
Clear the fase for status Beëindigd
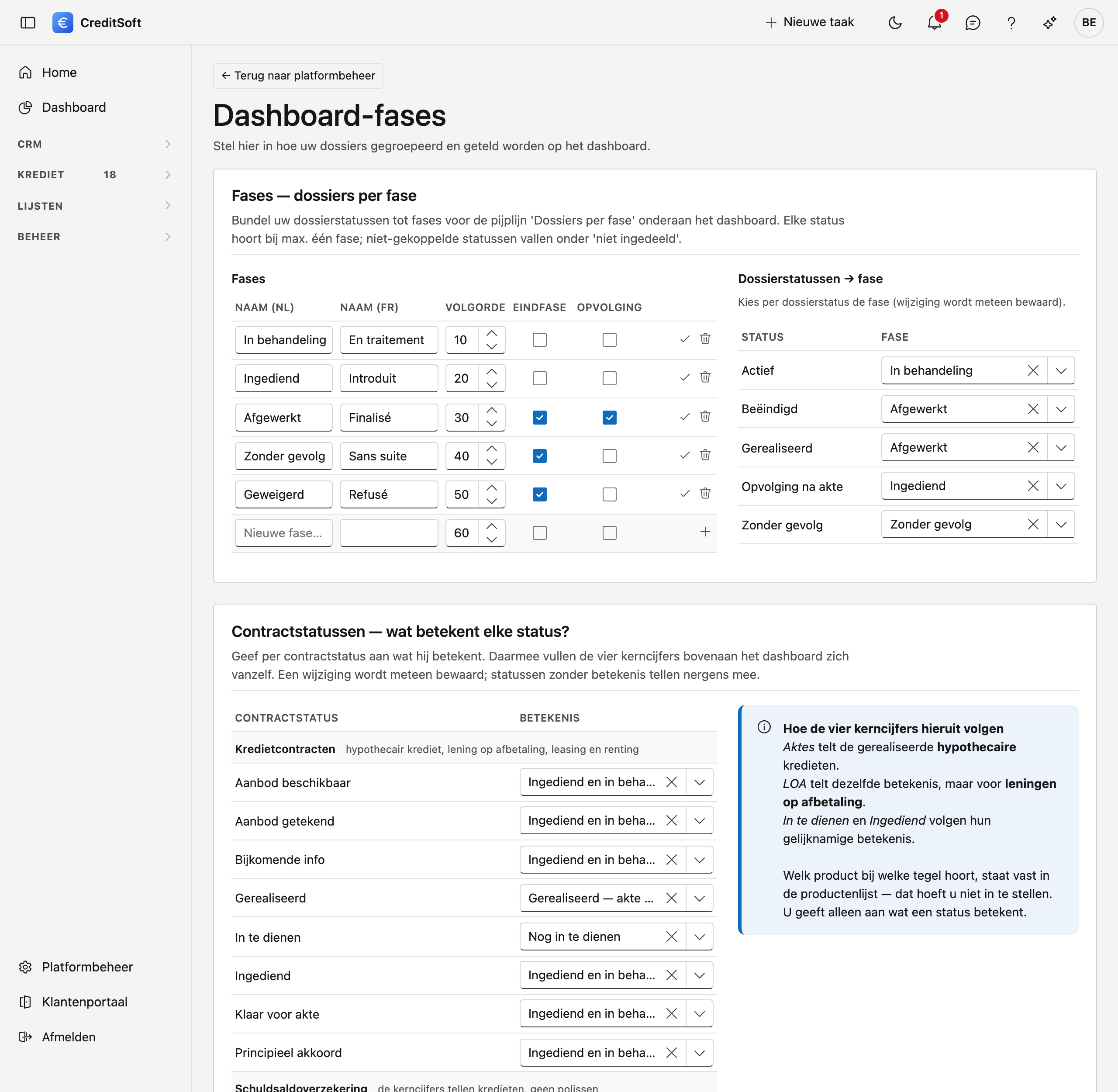pyautogui.click(x=1033, y=409)
